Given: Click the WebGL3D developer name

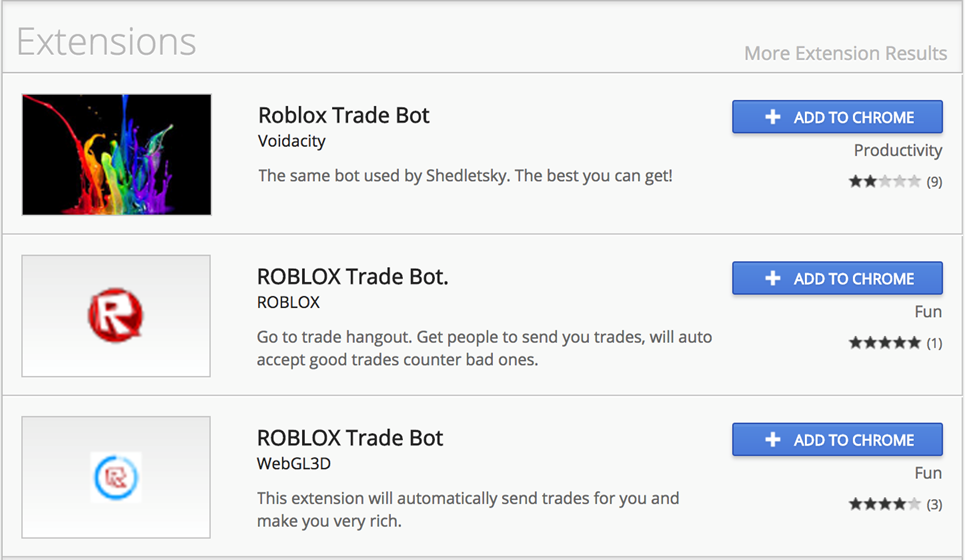Looking at the screenshot, I should [294, 464].
